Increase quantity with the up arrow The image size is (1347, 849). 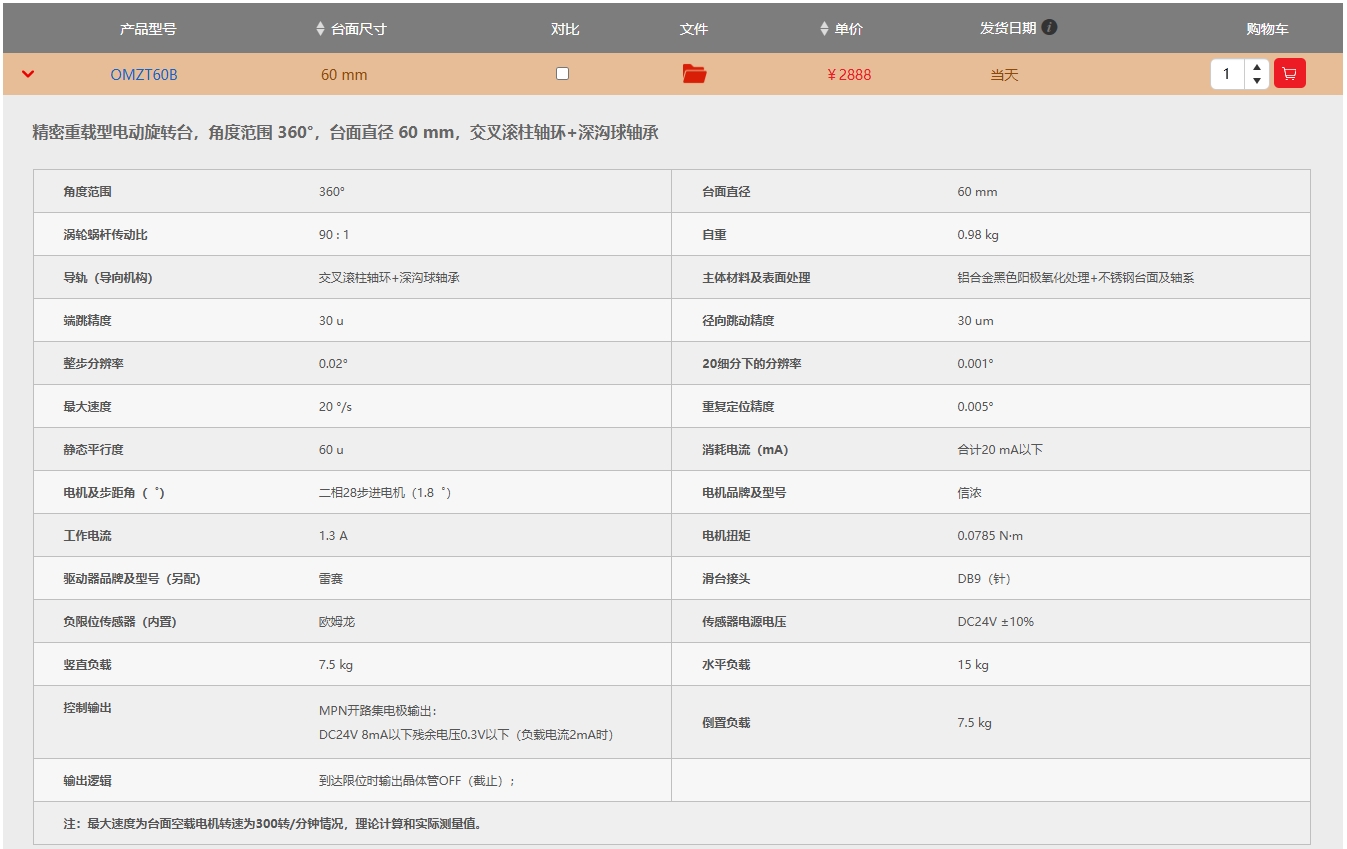pyautogui.click(x=1257, y=68)
